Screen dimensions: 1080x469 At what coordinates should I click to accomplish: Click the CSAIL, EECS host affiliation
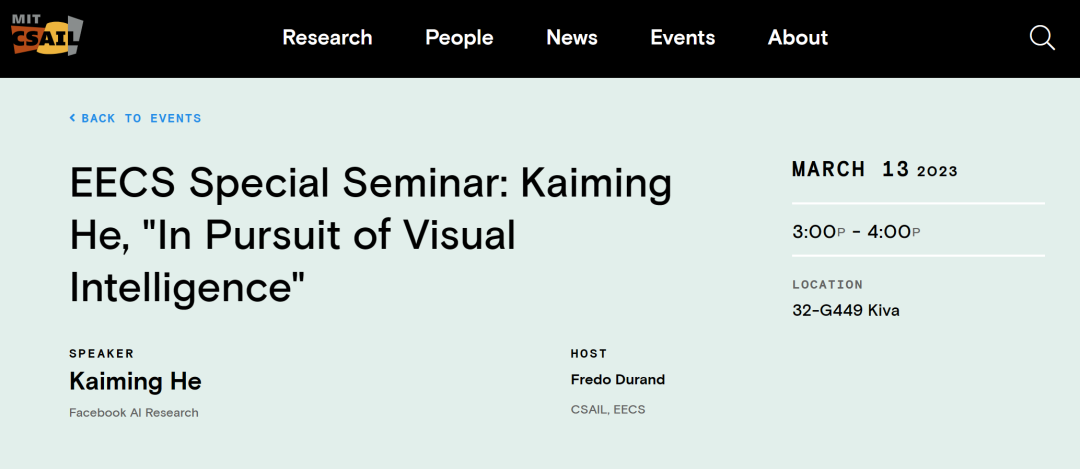[x=608, y=410]
